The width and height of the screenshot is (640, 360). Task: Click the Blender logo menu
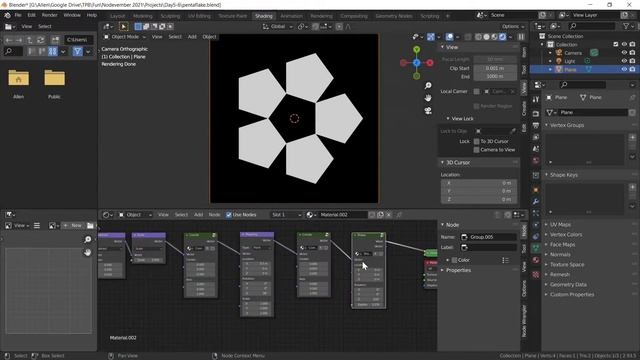point(7,16)
